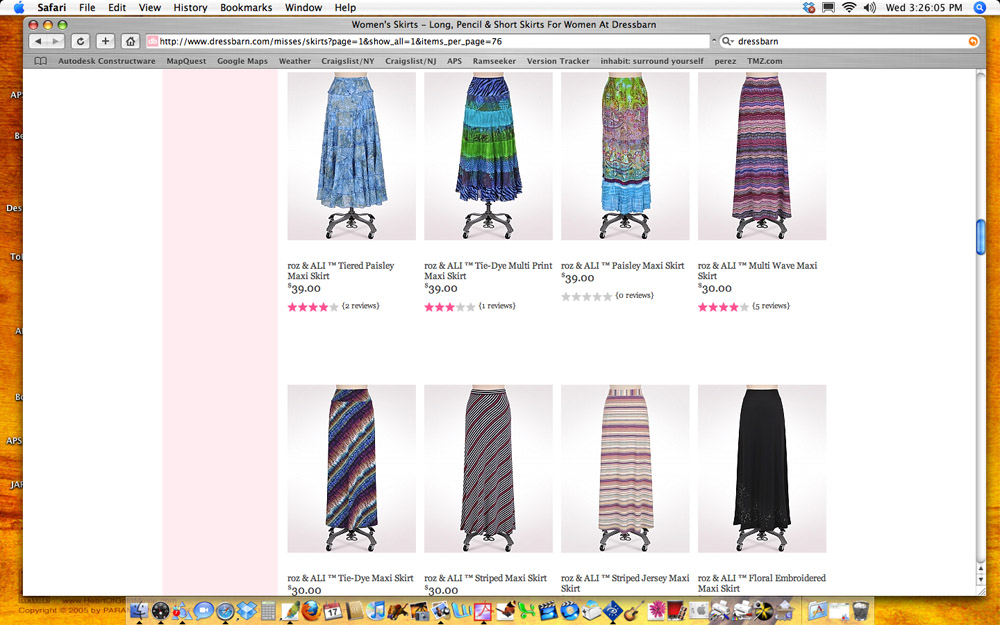Screen dimensions: 1000x625
Task: Open the Ramseeker bookmark
Action: [494, 61]
